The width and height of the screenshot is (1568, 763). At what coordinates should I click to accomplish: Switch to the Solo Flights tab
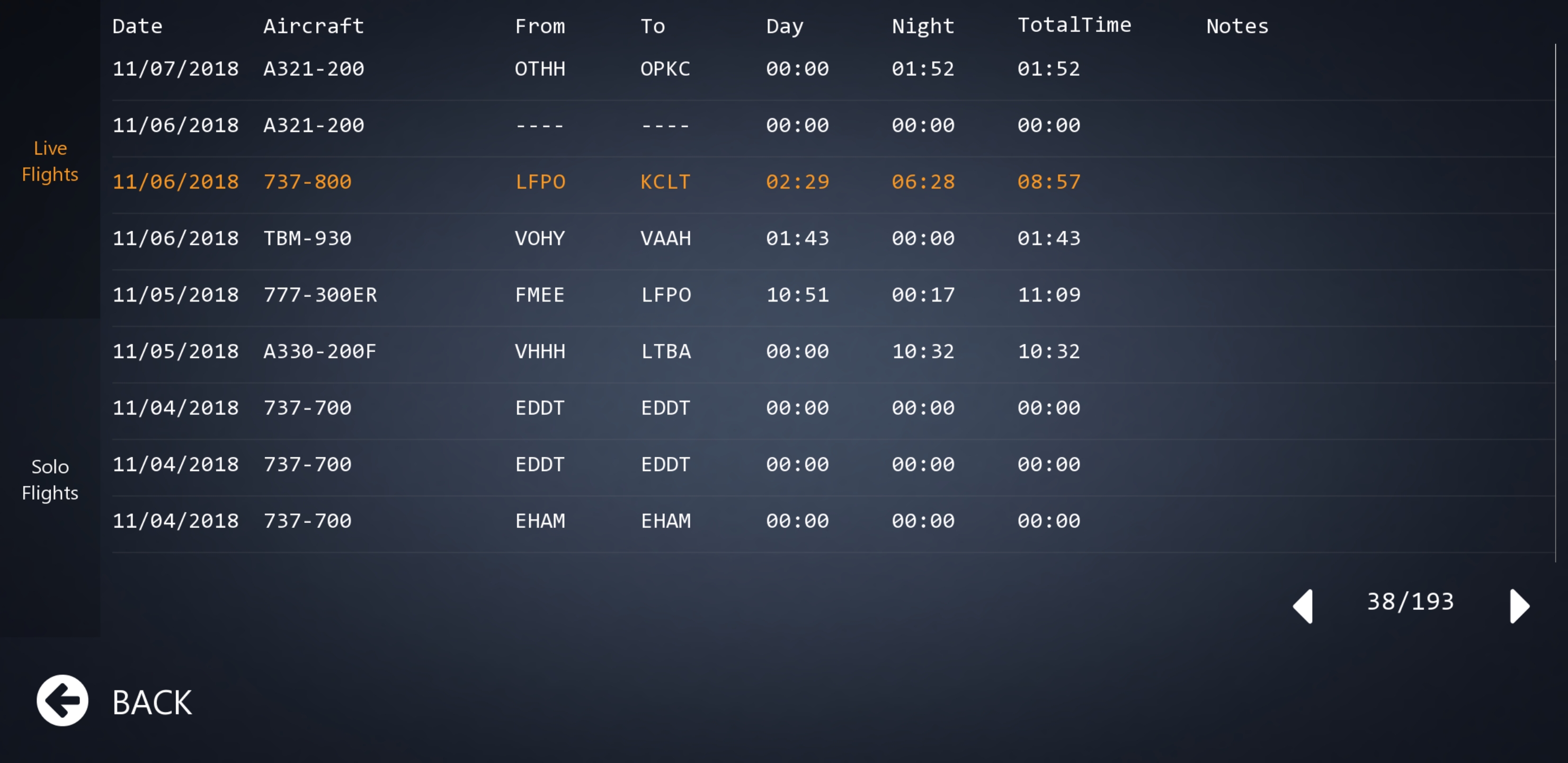coord(50,479)
